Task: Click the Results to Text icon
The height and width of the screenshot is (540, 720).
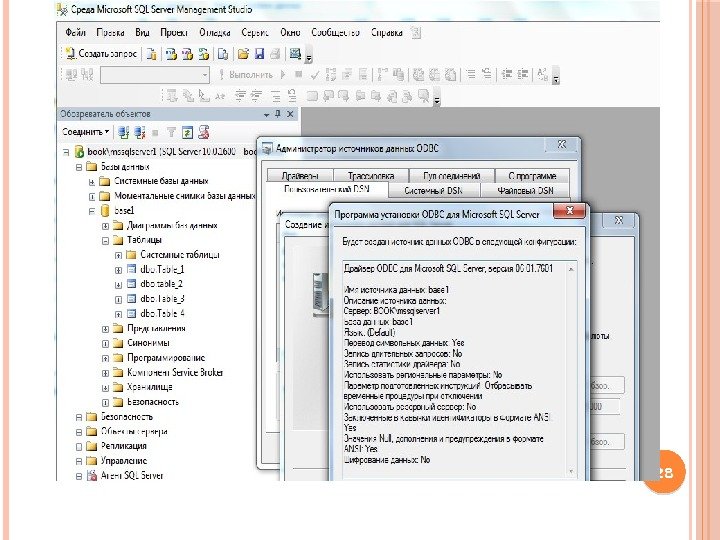Action: 418,74
